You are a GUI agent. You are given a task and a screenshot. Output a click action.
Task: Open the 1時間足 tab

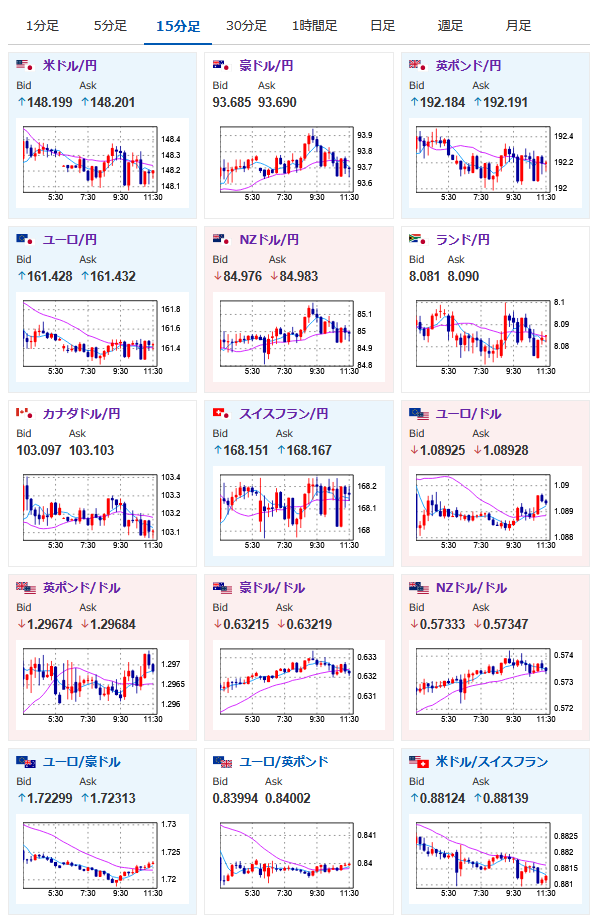click(314, 26)
